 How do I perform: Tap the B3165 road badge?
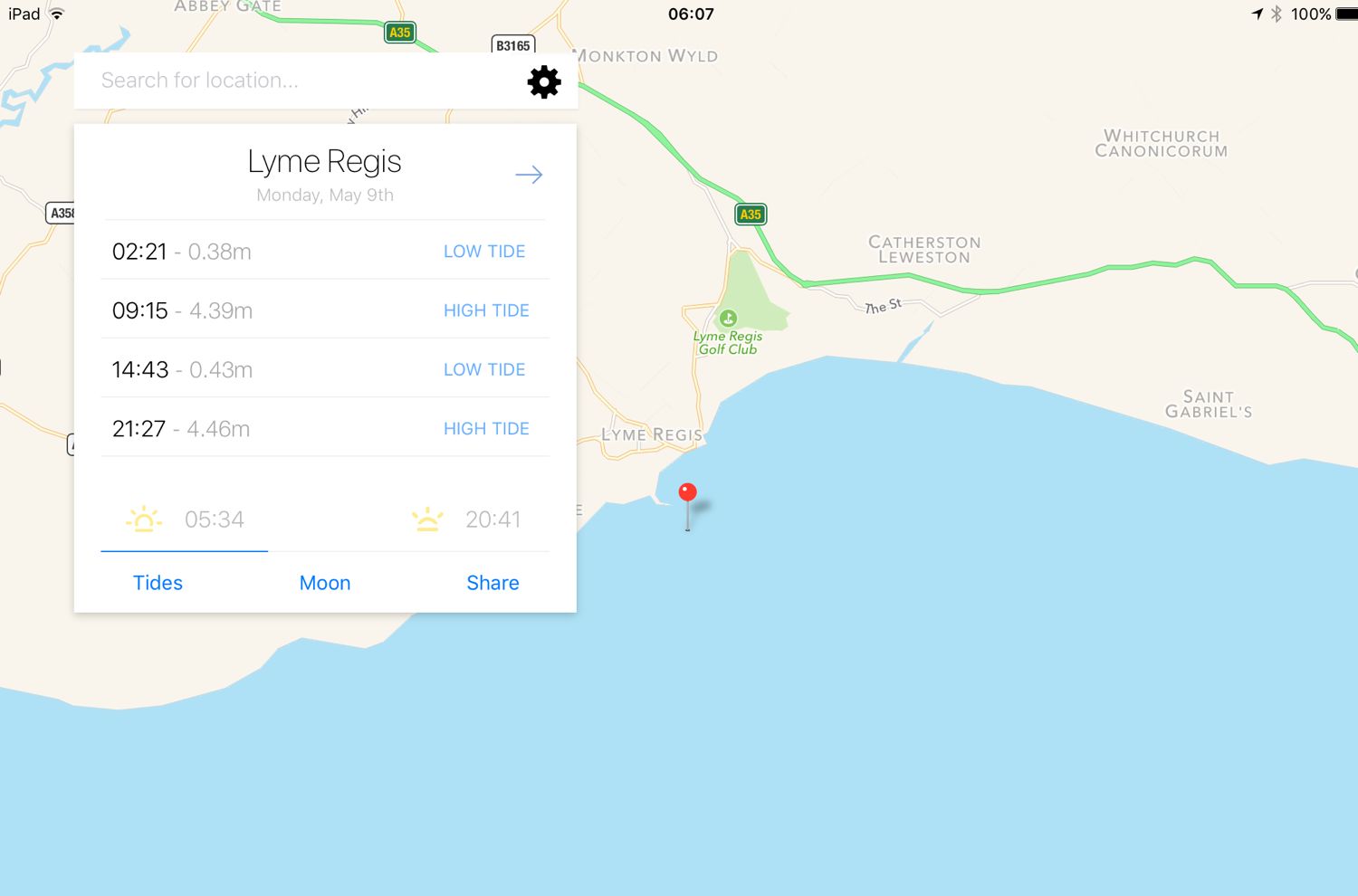click(x=513, y=45)
